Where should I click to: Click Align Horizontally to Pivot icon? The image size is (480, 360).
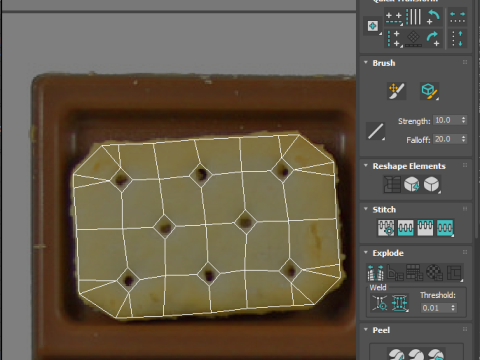pyautogui.click(x=394, y=17)
